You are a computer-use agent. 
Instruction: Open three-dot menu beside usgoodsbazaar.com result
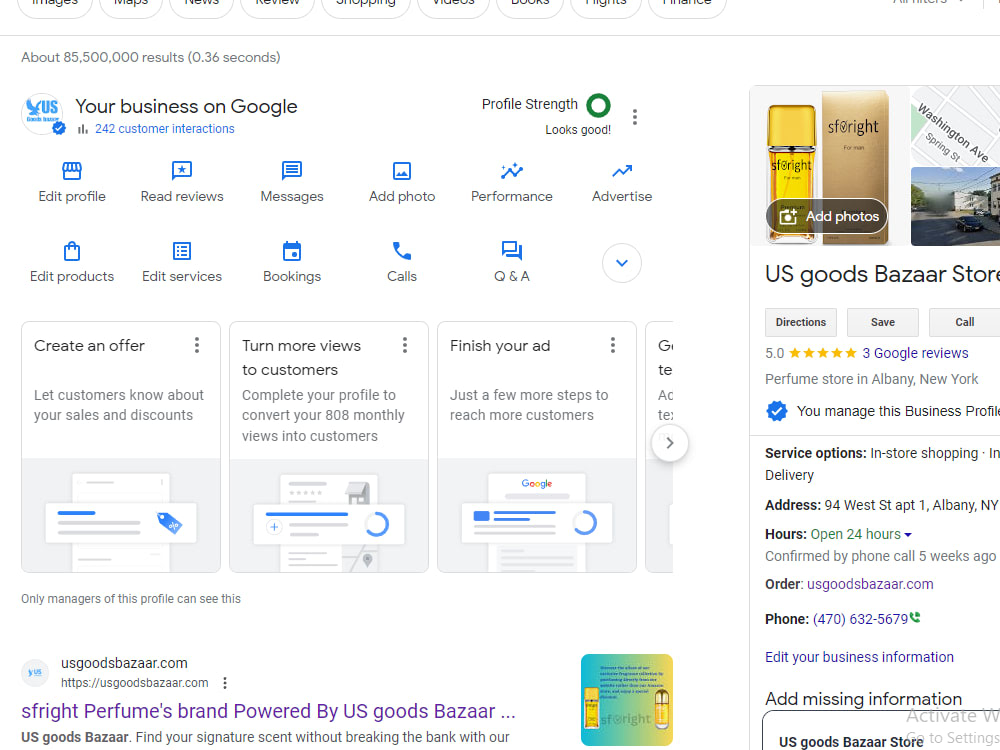[224, 683]
